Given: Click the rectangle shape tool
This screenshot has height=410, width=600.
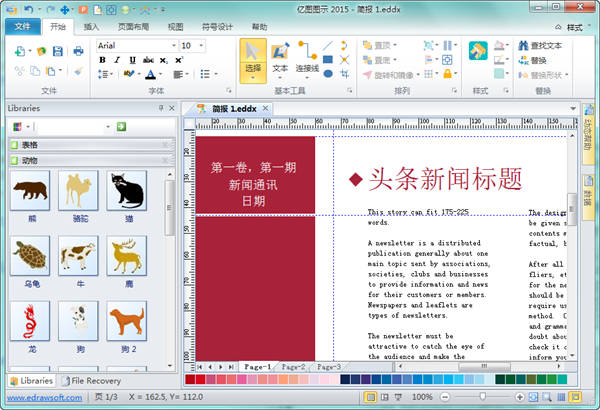Looking at the screenshot, I should coord(328,59).
